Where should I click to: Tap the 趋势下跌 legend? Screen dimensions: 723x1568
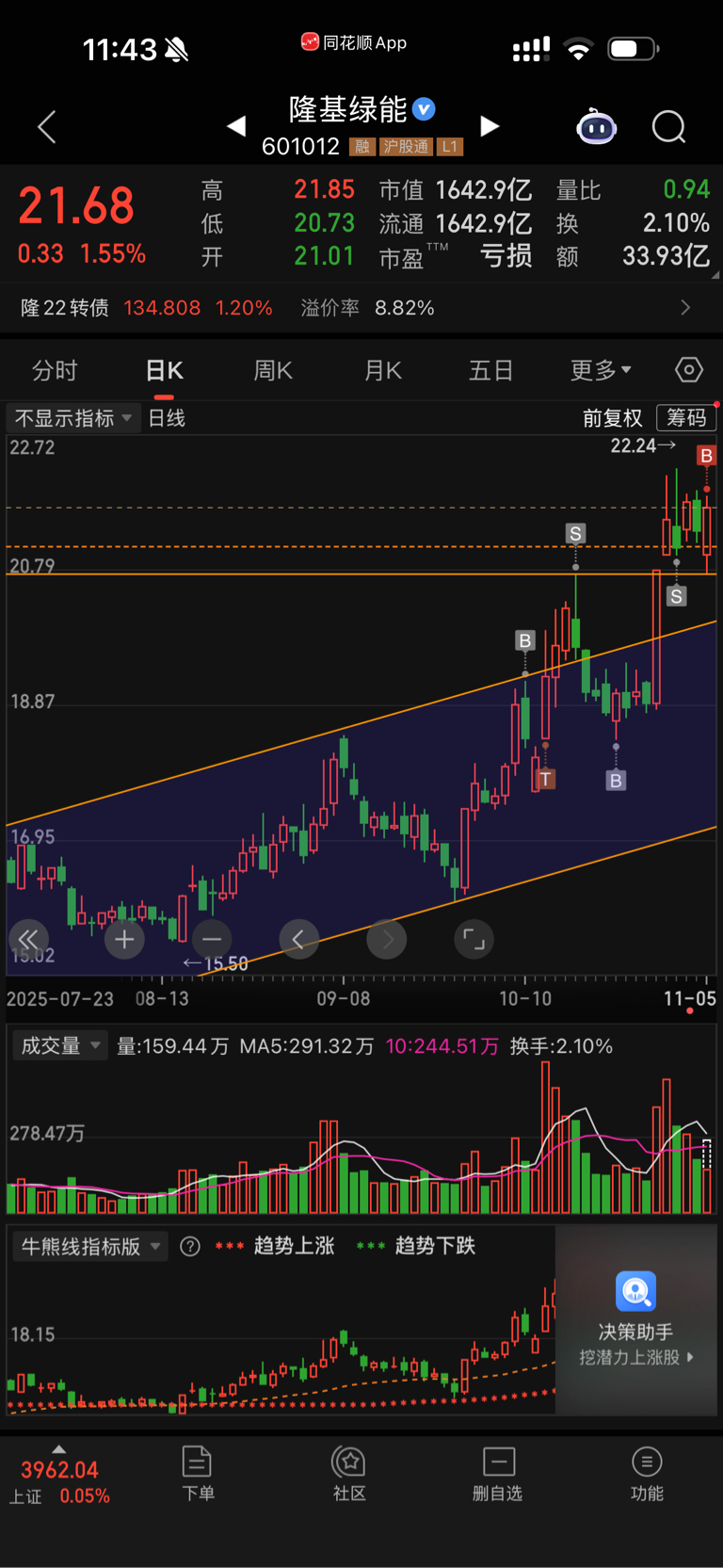click(435, 1246)
